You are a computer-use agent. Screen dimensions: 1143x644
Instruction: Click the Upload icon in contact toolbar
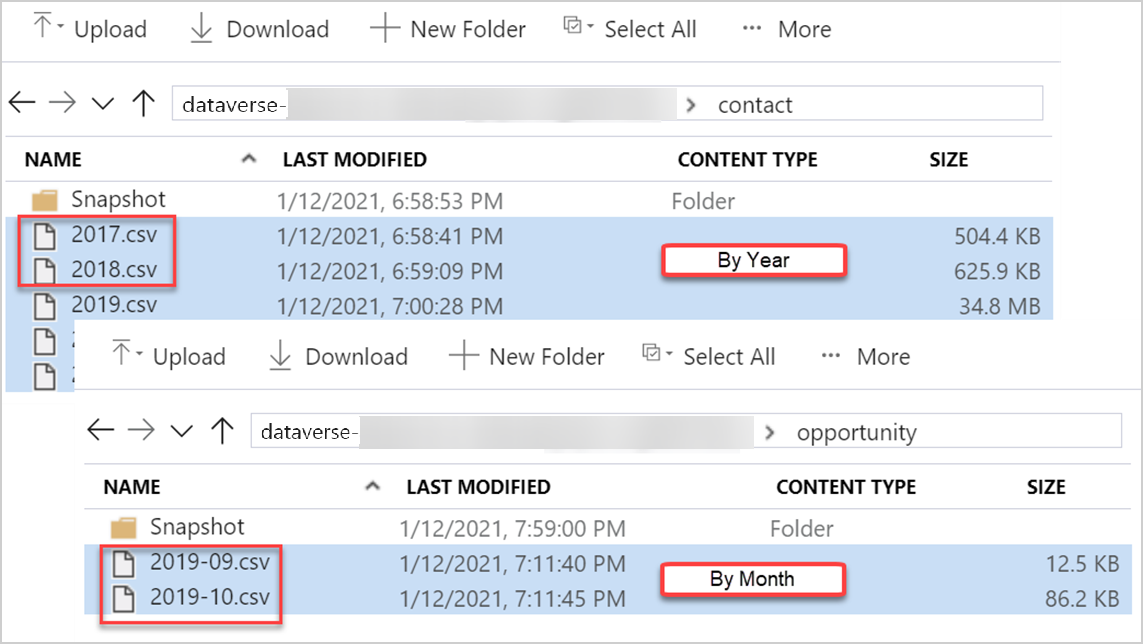43,27
